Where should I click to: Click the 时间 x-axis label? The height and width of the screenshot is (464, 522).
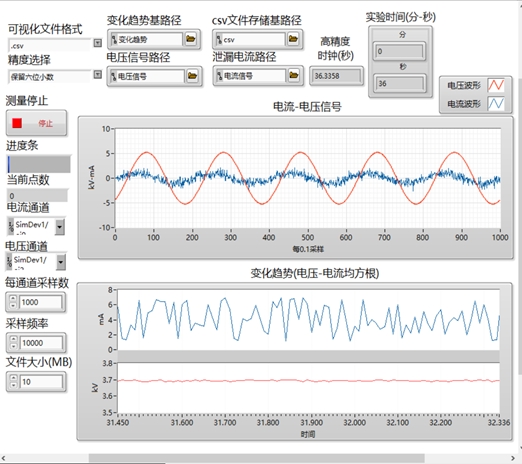coord(308,434)
